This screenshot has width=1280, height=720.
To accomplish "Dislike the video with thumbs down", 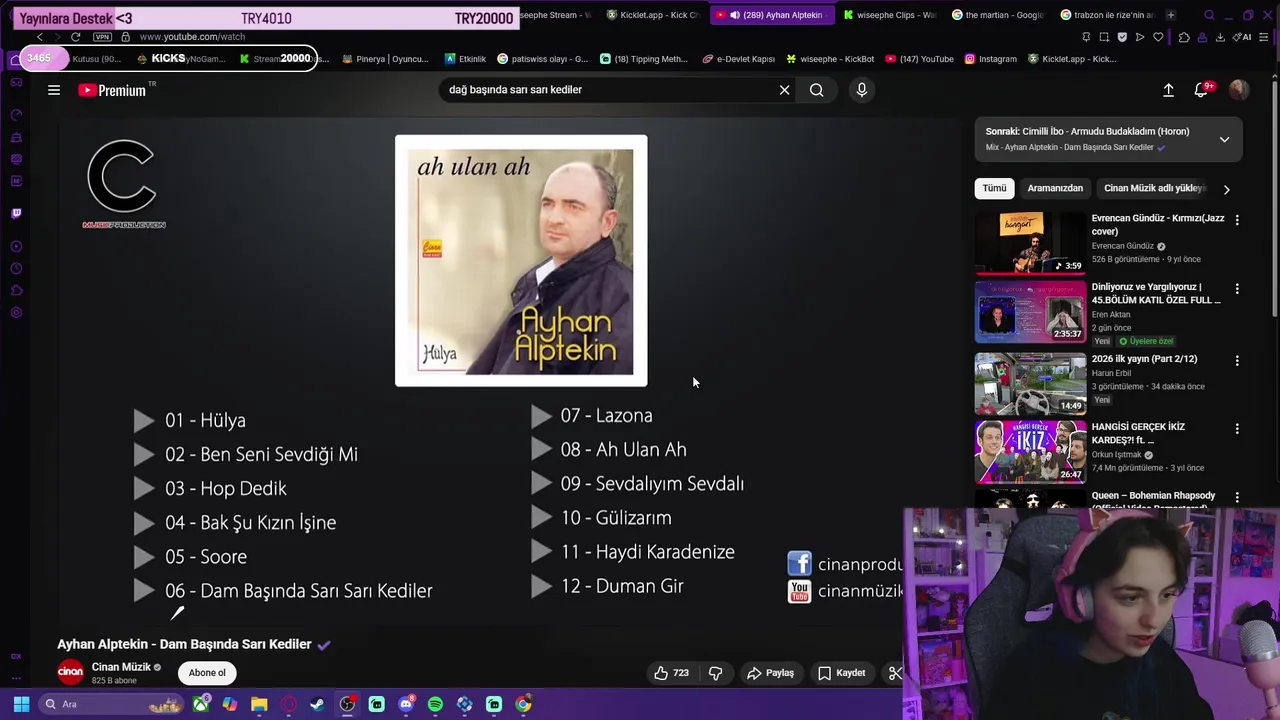I will point(716,673).
